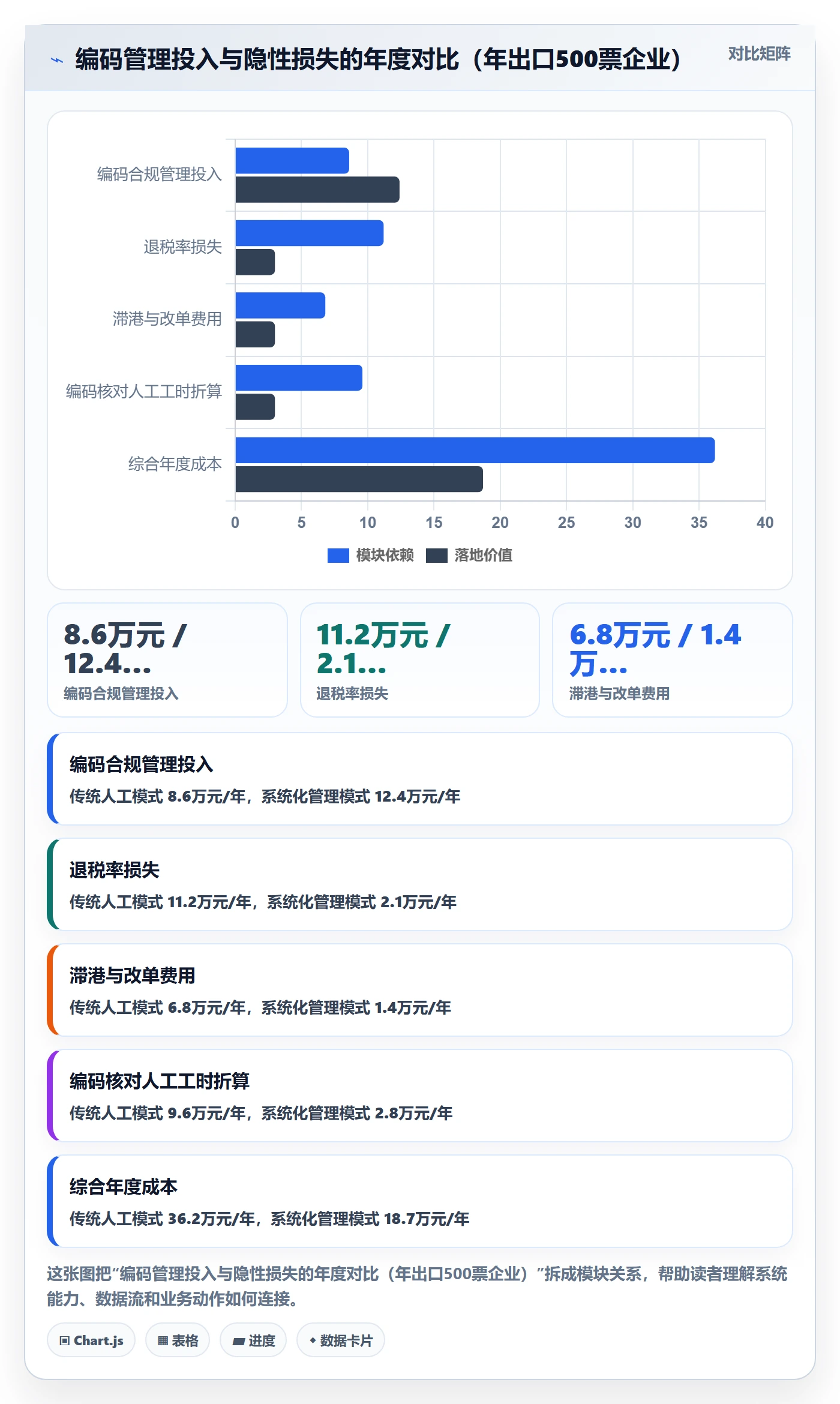Image resolution: width=840 pixels, height=1404 pixels.
Task: Click the grid icon in 表格 chip
Action: click(x=163, y=1340)
